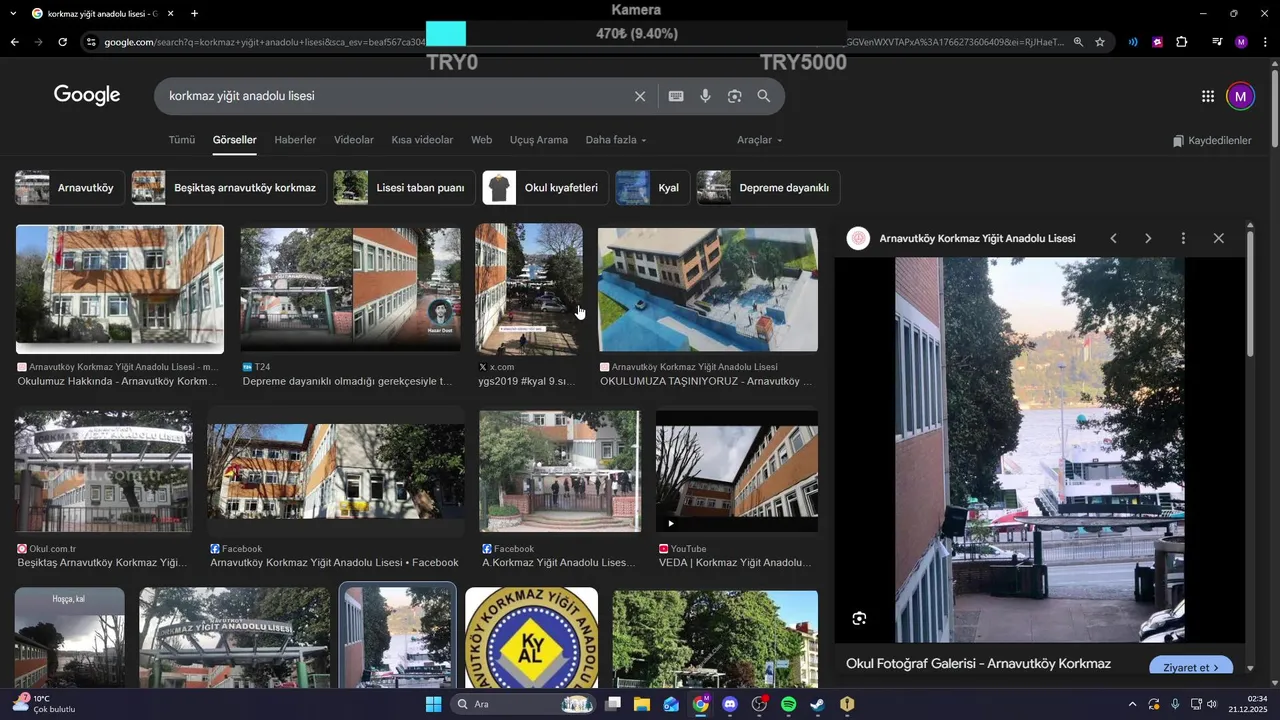This screenshot has height=720, width=1280.
Task: Open the Arnavutköy Korkmaz Yiğit Anadolu Lisesi source header
Action: (x=961, y=238)
